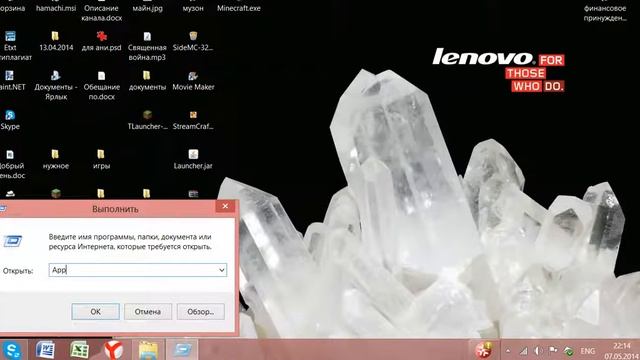Switch the ENG input language indicator
The image size is (640, 360).
point(588,351)
